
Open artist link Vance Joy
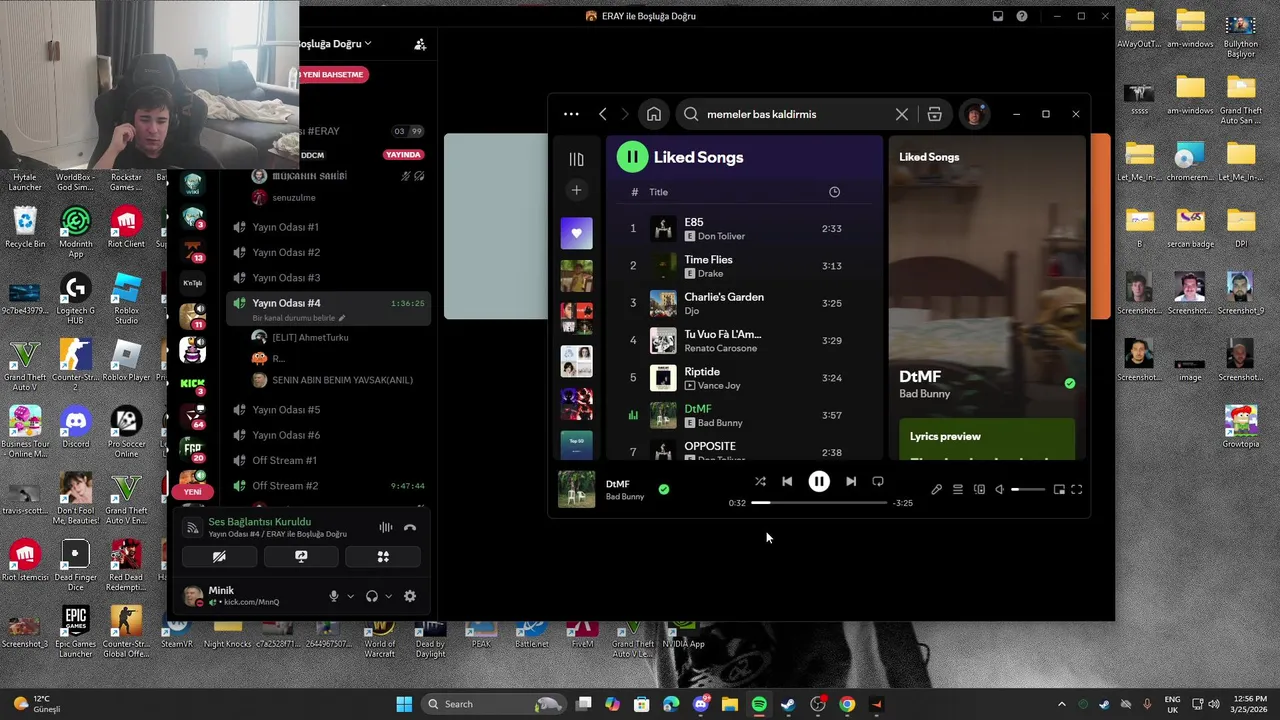[x=719, y=386]
